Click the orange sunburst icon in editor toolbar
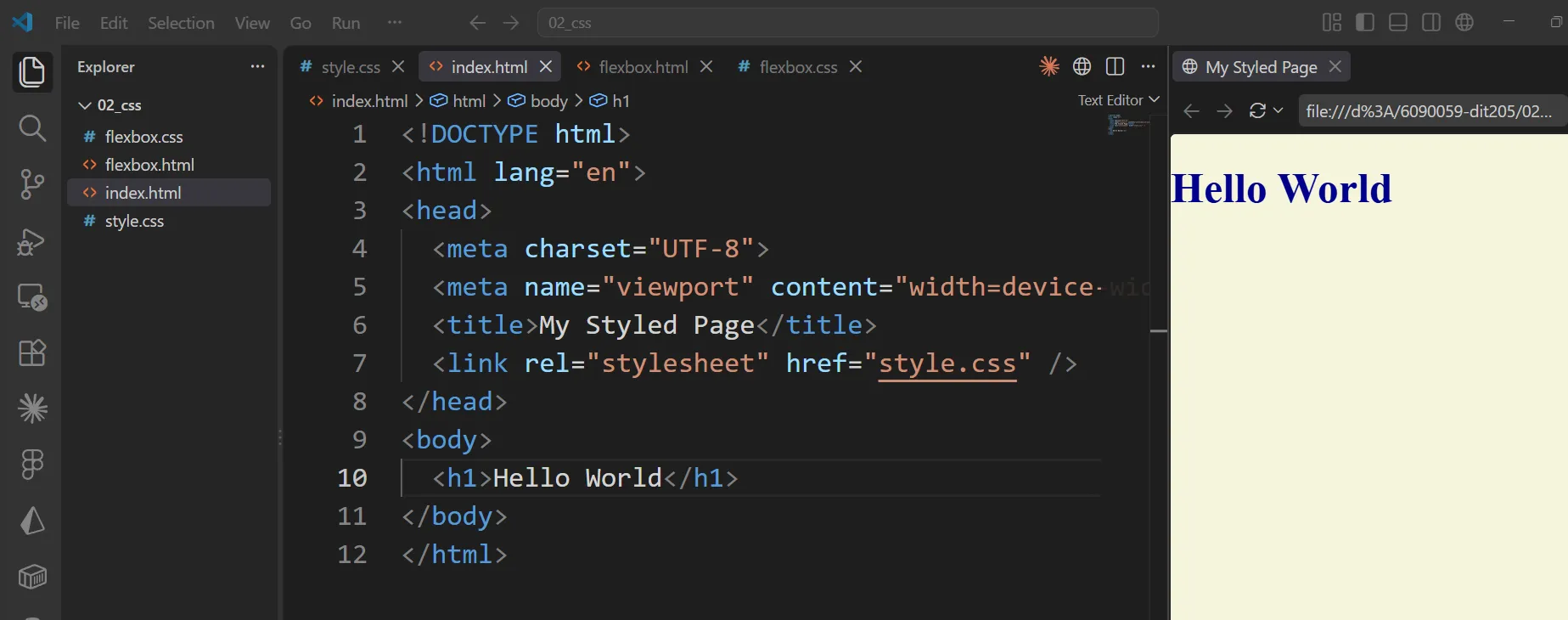 pyautogui.click(x=1049, y=66)
